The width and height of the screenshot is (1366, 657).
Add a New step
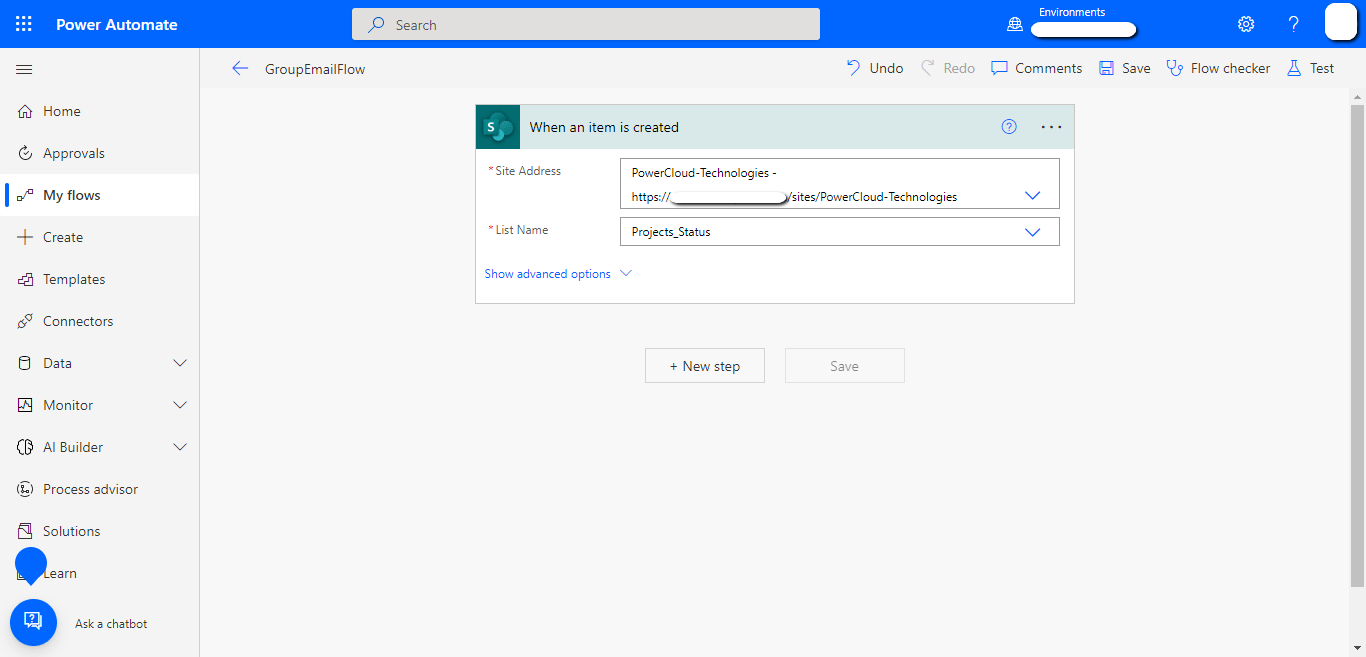(x=705, y=366)
